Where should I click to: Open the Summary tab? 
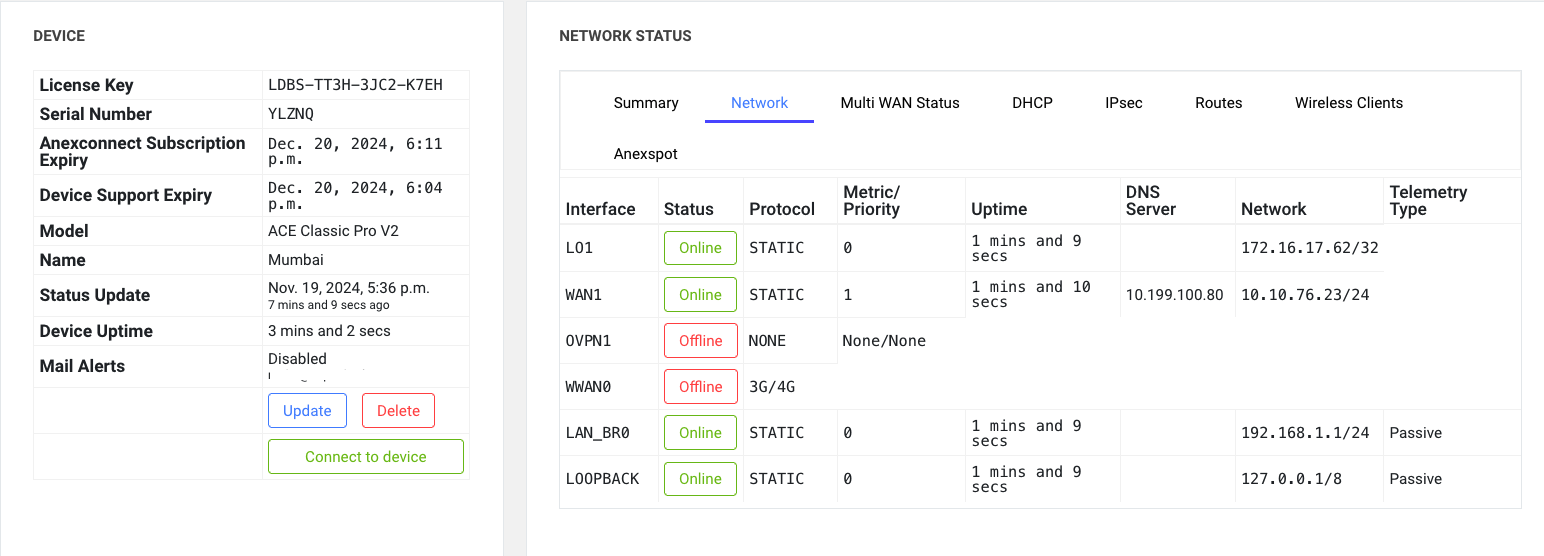coord(646,103)
